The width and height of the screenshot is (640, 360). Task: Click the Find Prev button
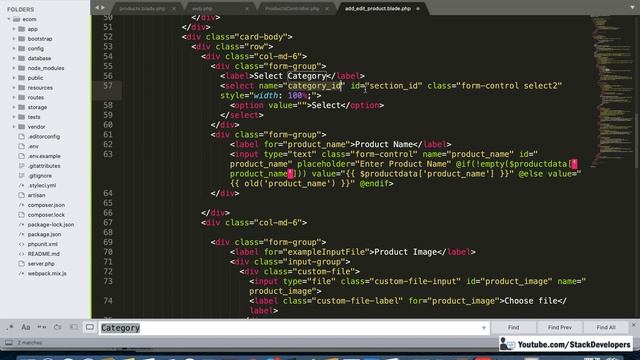point(560,327)
